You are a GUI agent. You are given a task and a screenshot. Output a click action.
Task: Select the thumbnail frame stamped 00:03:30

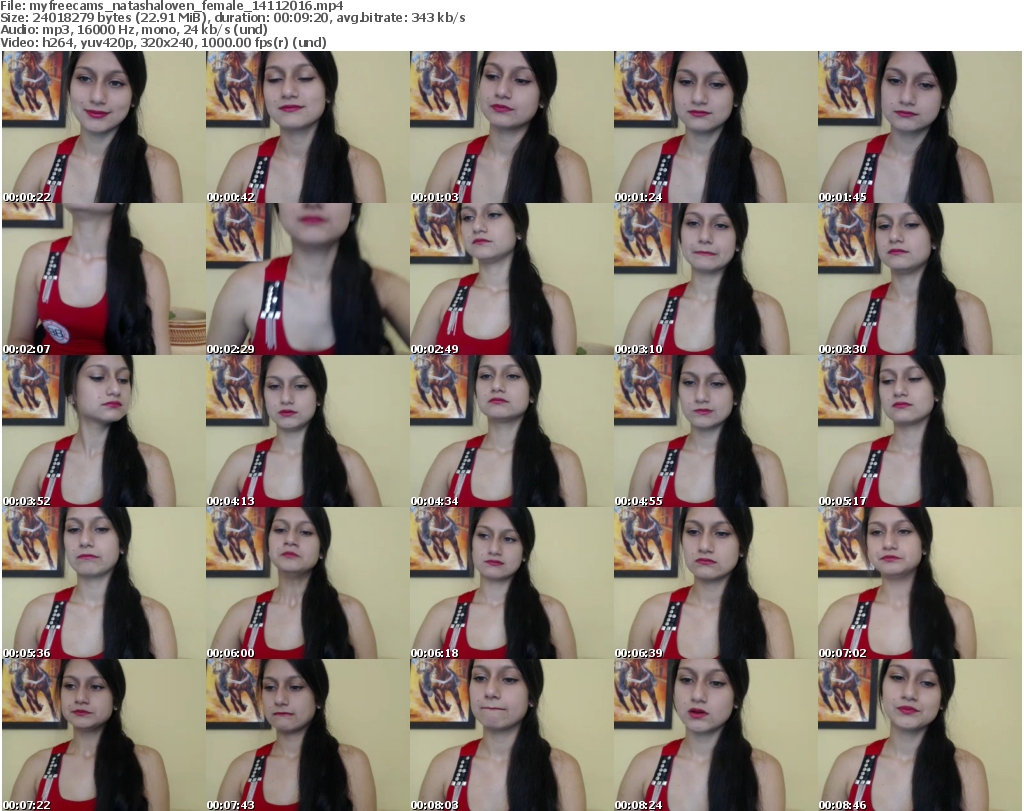pos(920,279)
